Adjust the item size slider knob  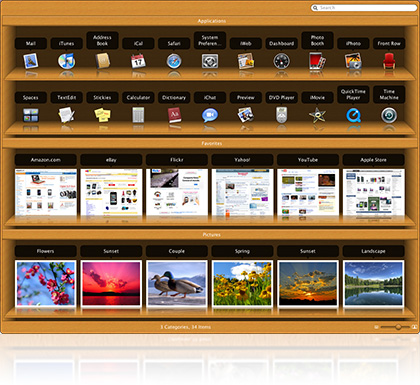coord(398,327)
